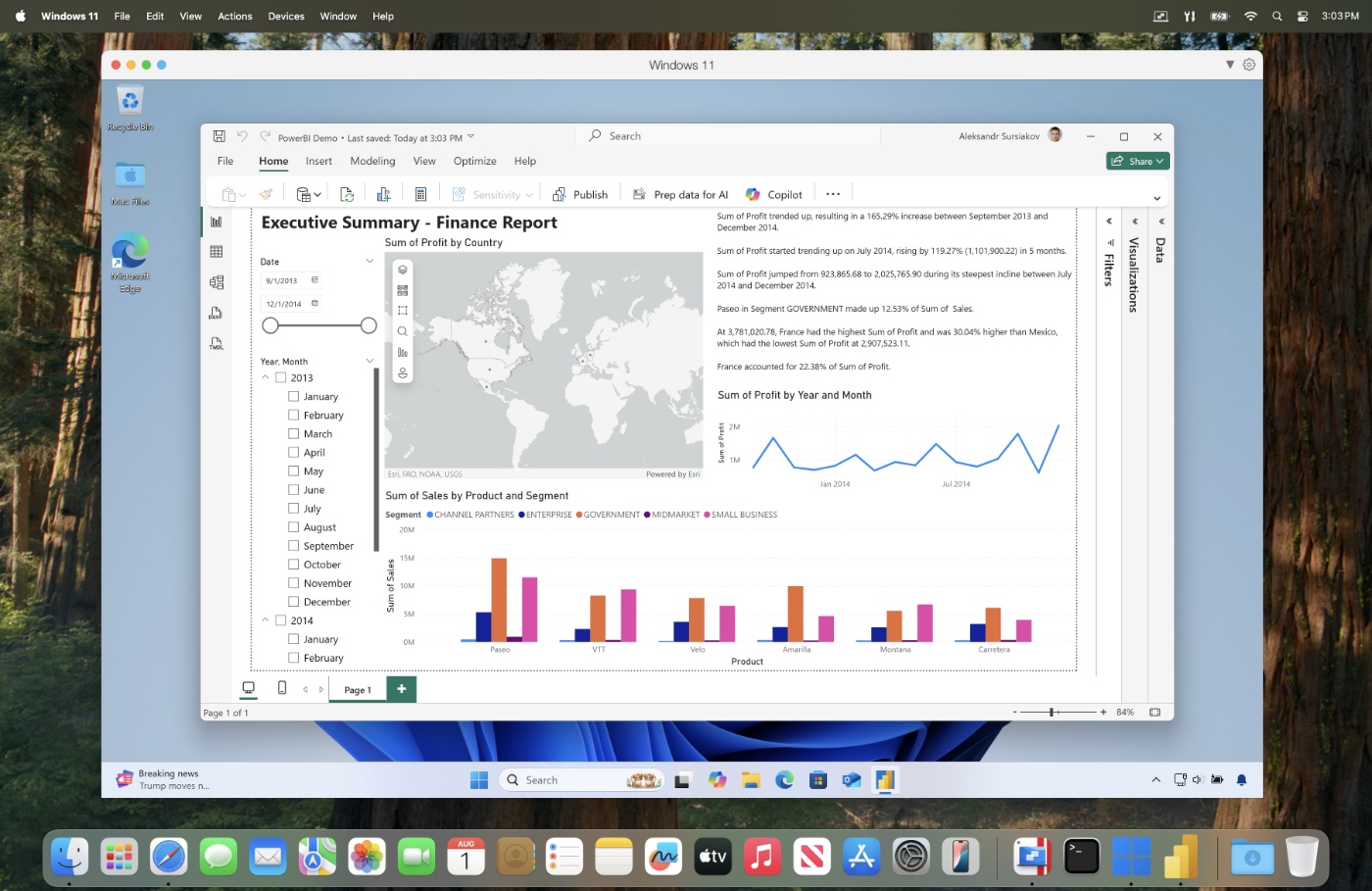The height and width of the screenshot is (891, 1372).
Task: Open the DAX query view
Action: pyautogui.click(x=217, y=313)
